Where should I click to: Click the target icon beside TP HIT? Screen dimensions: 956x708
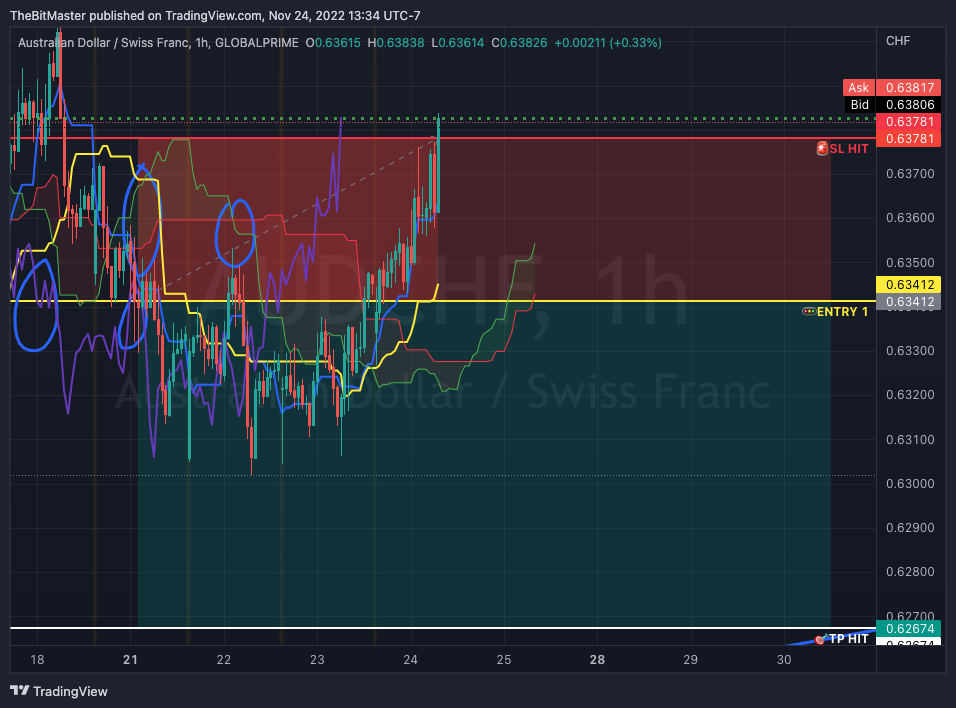(821, 640)
